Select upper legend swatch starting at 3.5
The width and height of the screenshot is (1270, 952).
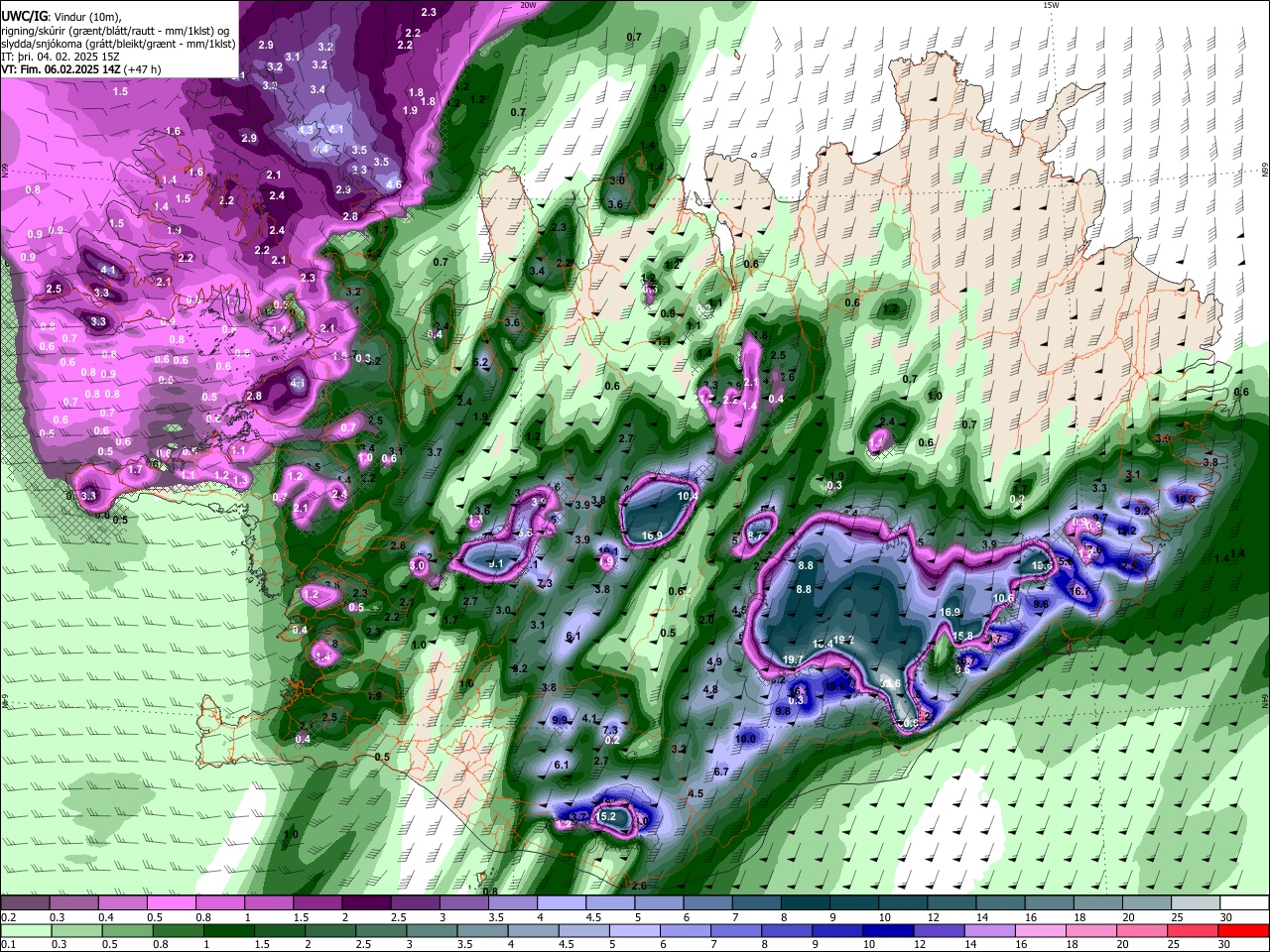511,902
